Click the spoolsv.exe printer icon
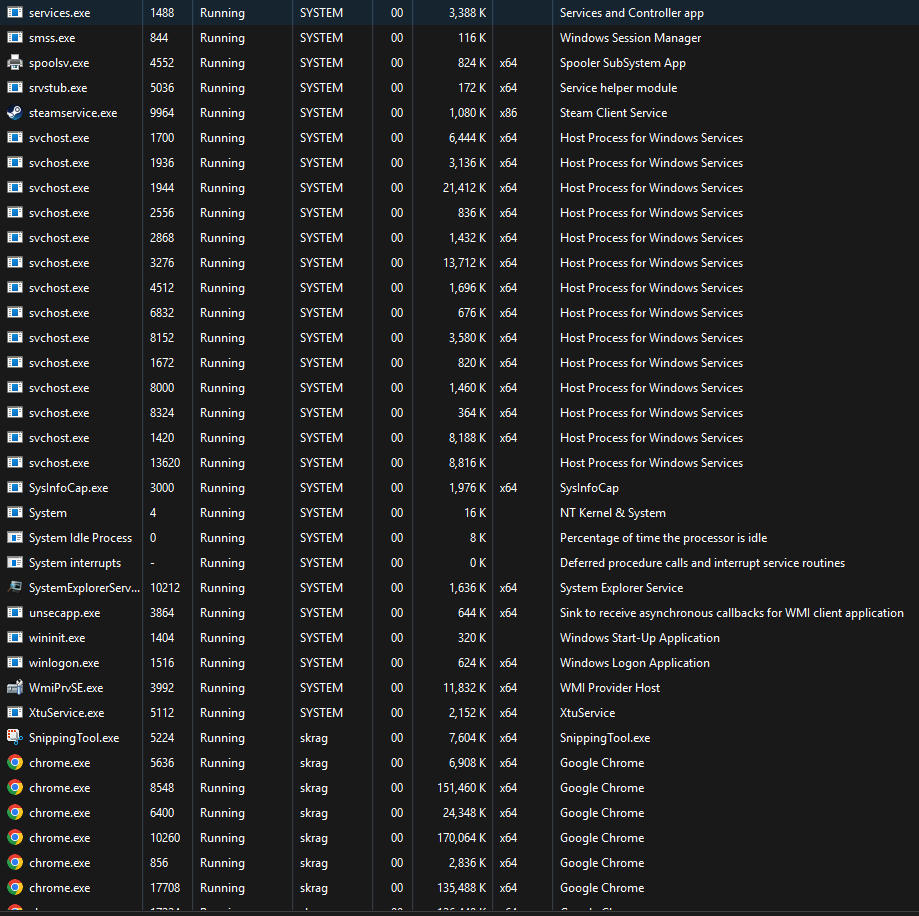919x916 pixels. coord(15,63)
